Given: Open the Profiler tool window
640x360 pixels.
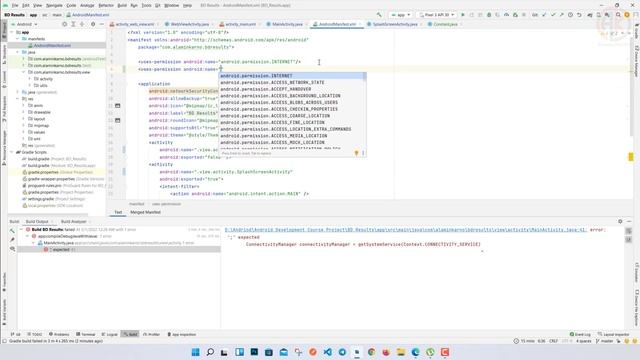Looking at the screenshot, I should [x=151, y=334].
